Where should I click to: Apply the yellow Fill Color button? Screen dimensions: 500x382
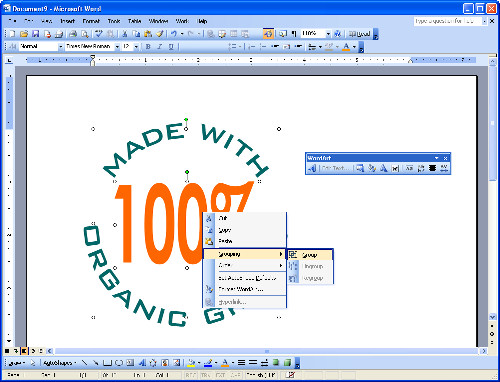[x=191, y=363]
